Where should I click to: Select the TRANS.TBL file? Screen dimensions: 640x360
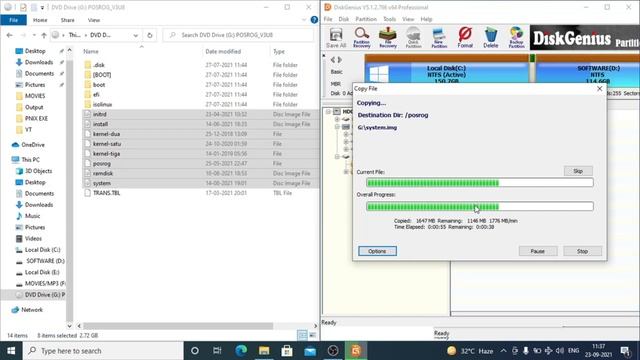click(106, 193)
